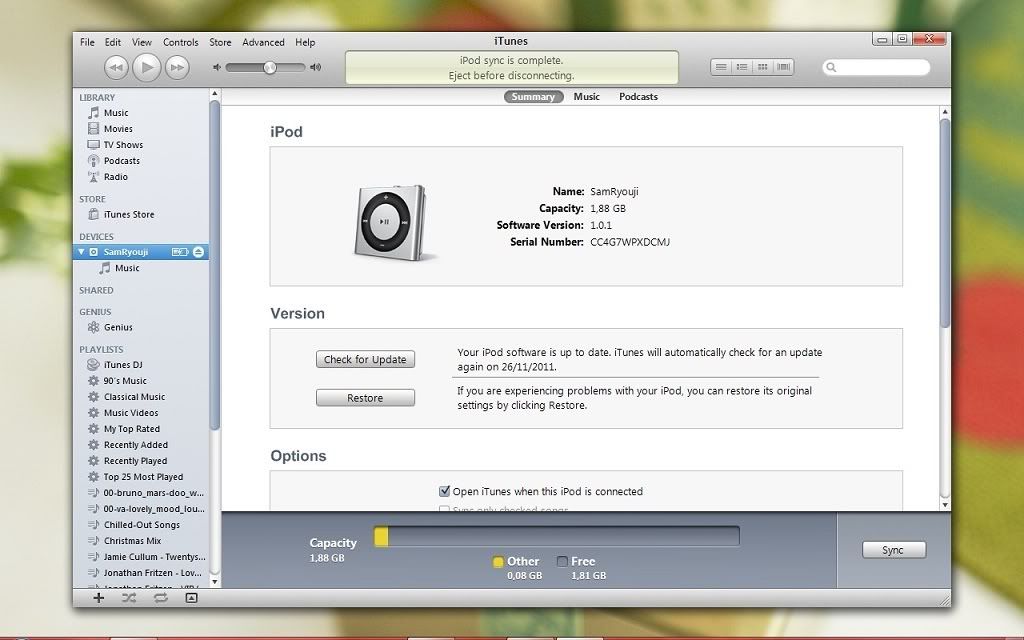Click the low volume speaker icon
Image resolution: width=1024 pixels, height=640 pixels.
[x=217, y=67]
